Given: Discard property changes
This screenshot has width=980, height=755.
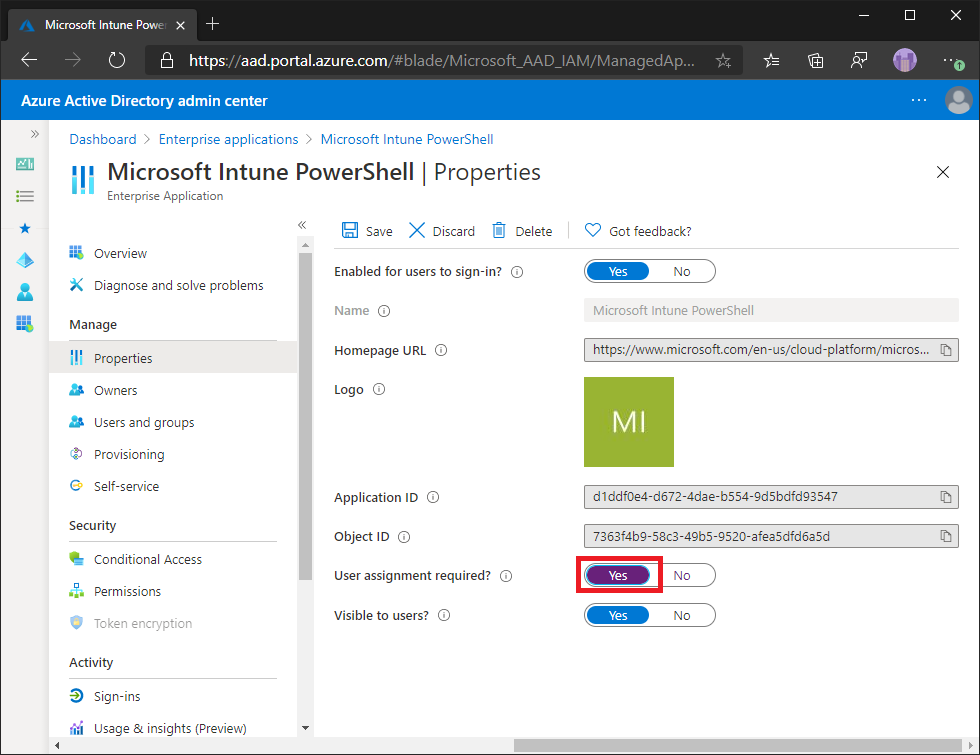Looking at the screenshot, I should tap(442, 231).
